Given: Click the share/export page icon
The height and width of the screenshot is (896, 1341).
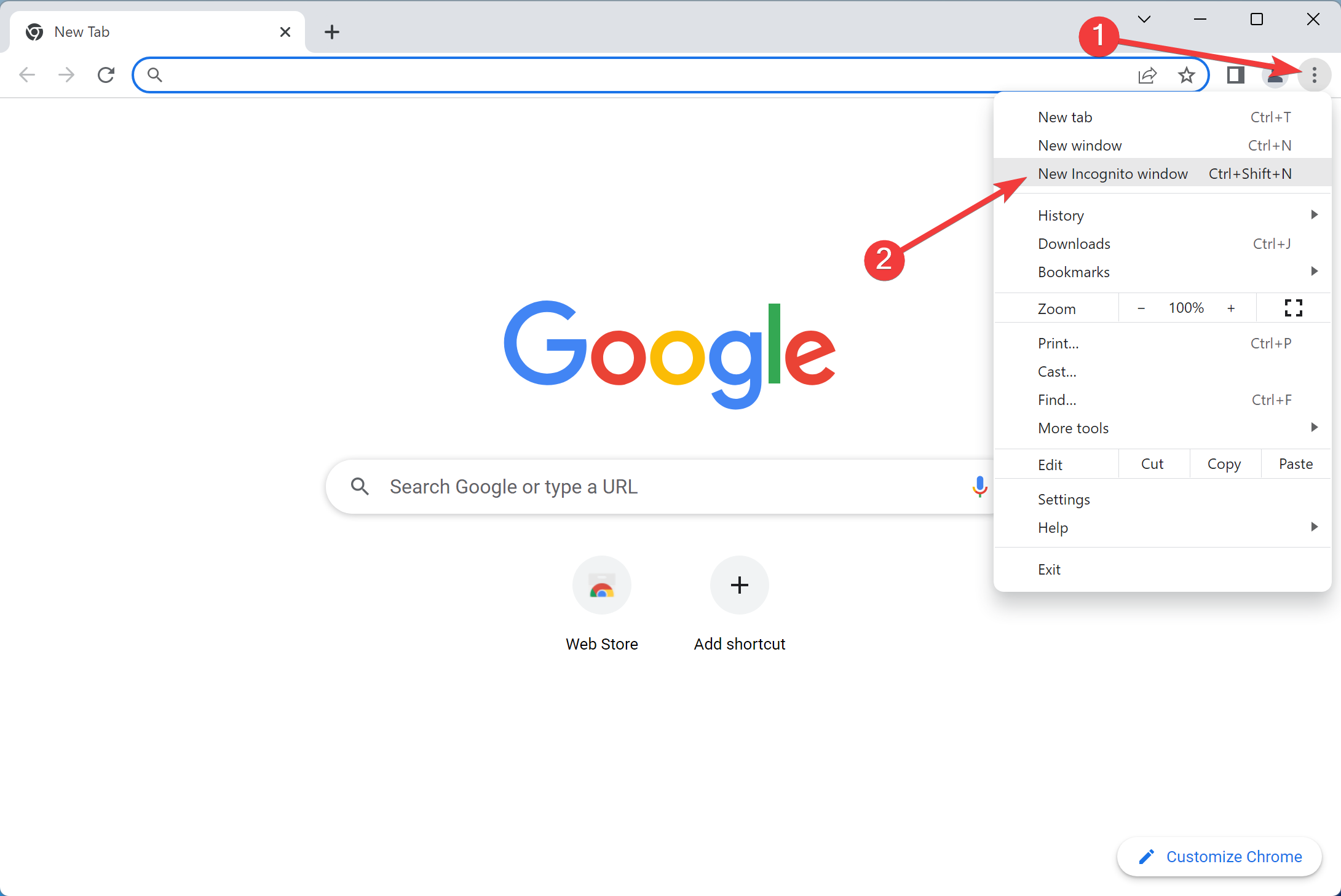Looking at the screenshot, I should click(1148, 74).
